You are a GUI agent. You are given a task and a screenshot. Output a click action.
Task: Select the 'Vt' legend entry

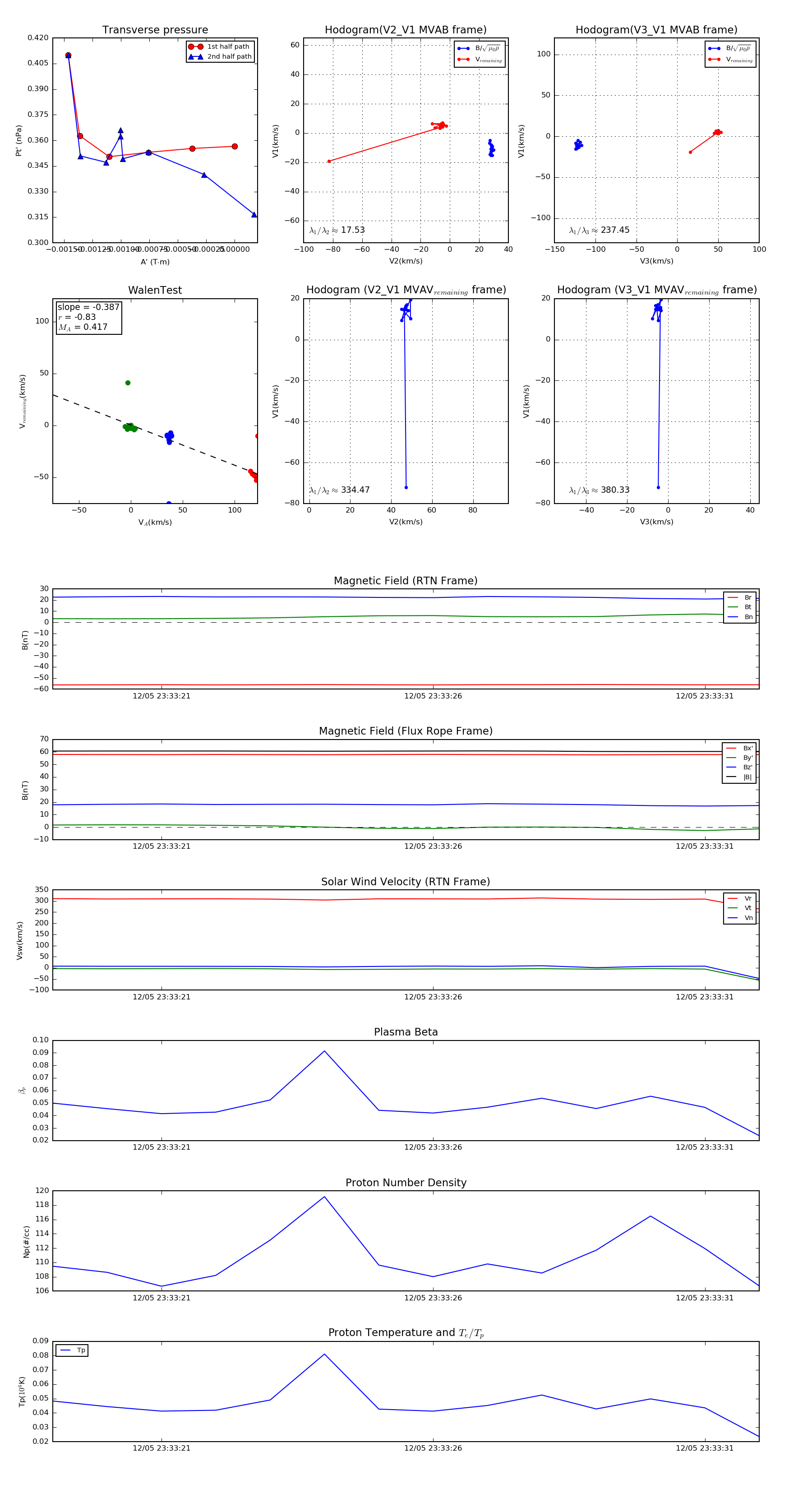(740, 908)
